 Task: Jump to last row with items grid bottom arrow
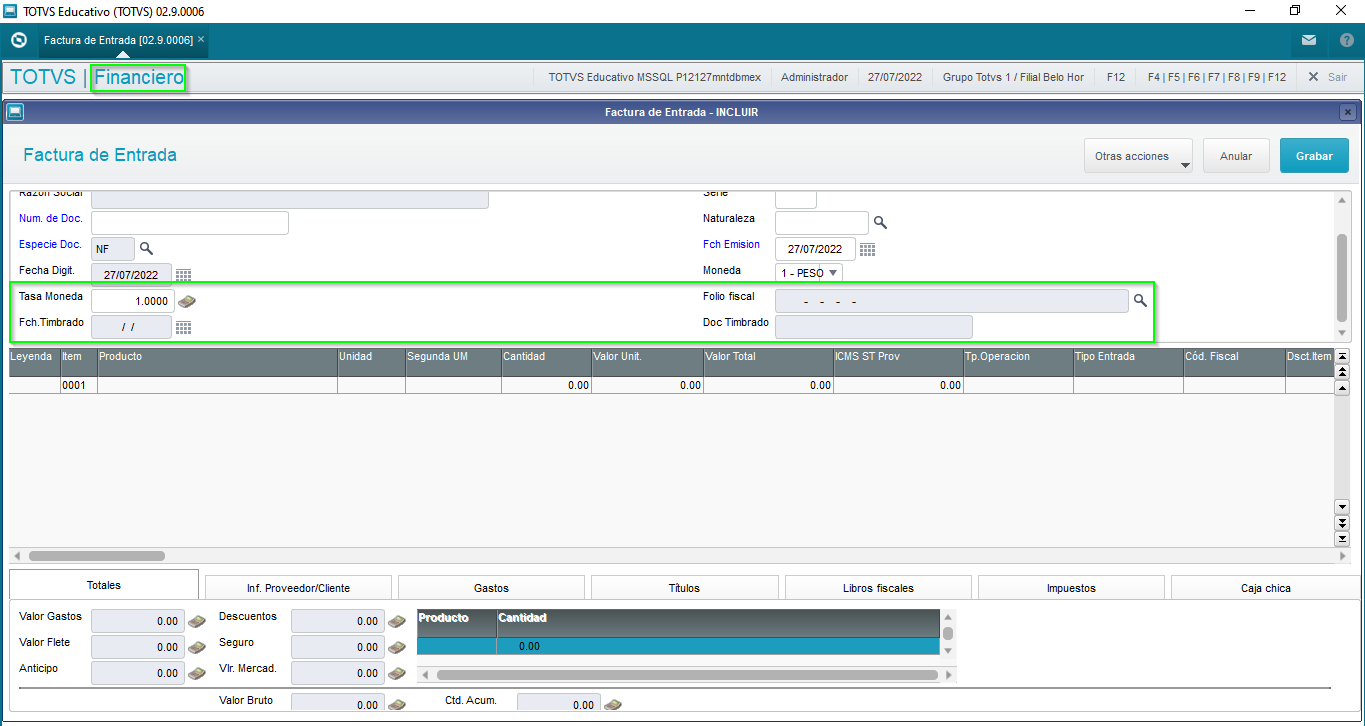click(x=1342, y=539)
